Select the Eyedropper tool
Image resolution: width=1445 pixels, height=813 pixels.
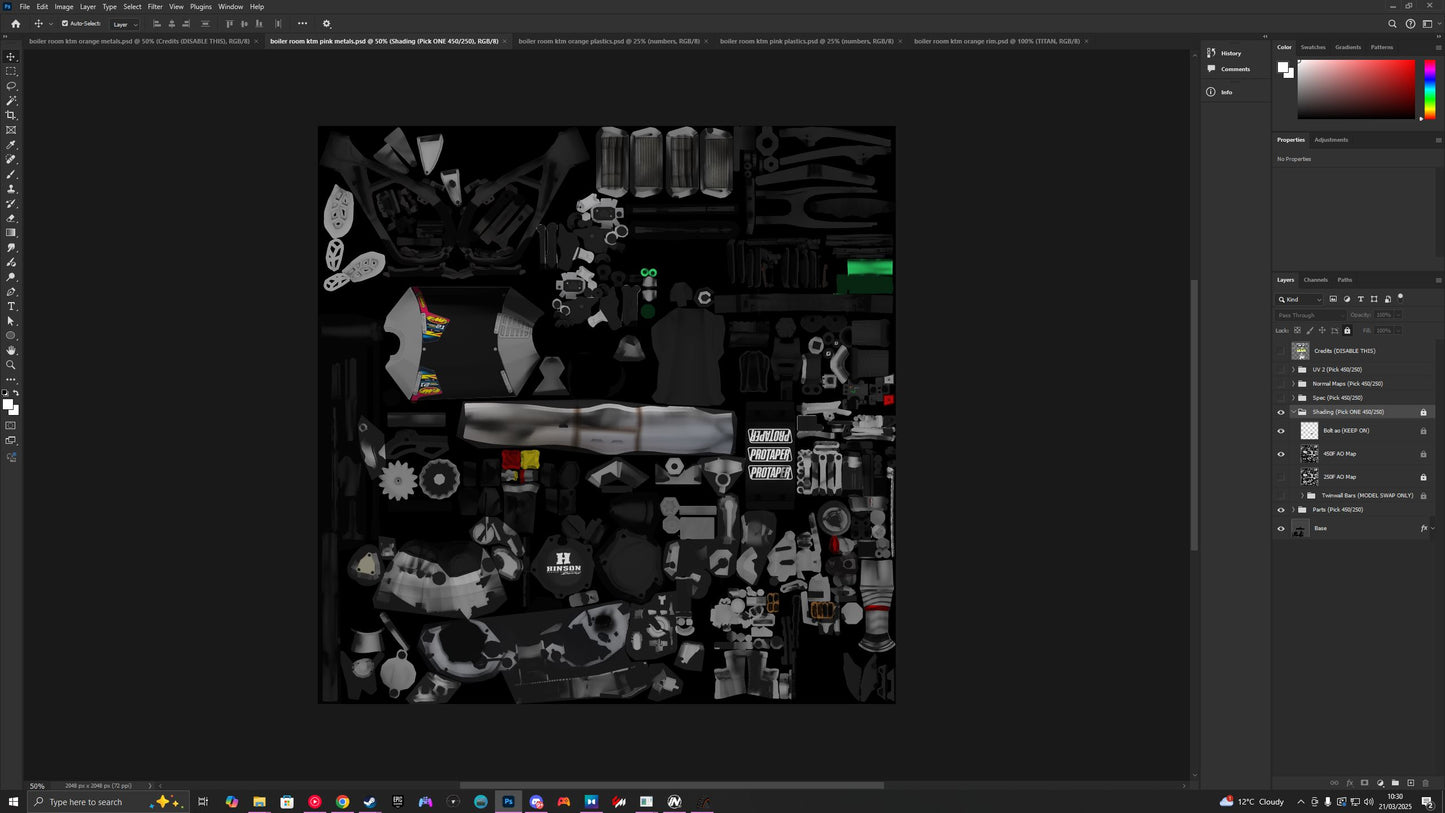coord(11,145)
